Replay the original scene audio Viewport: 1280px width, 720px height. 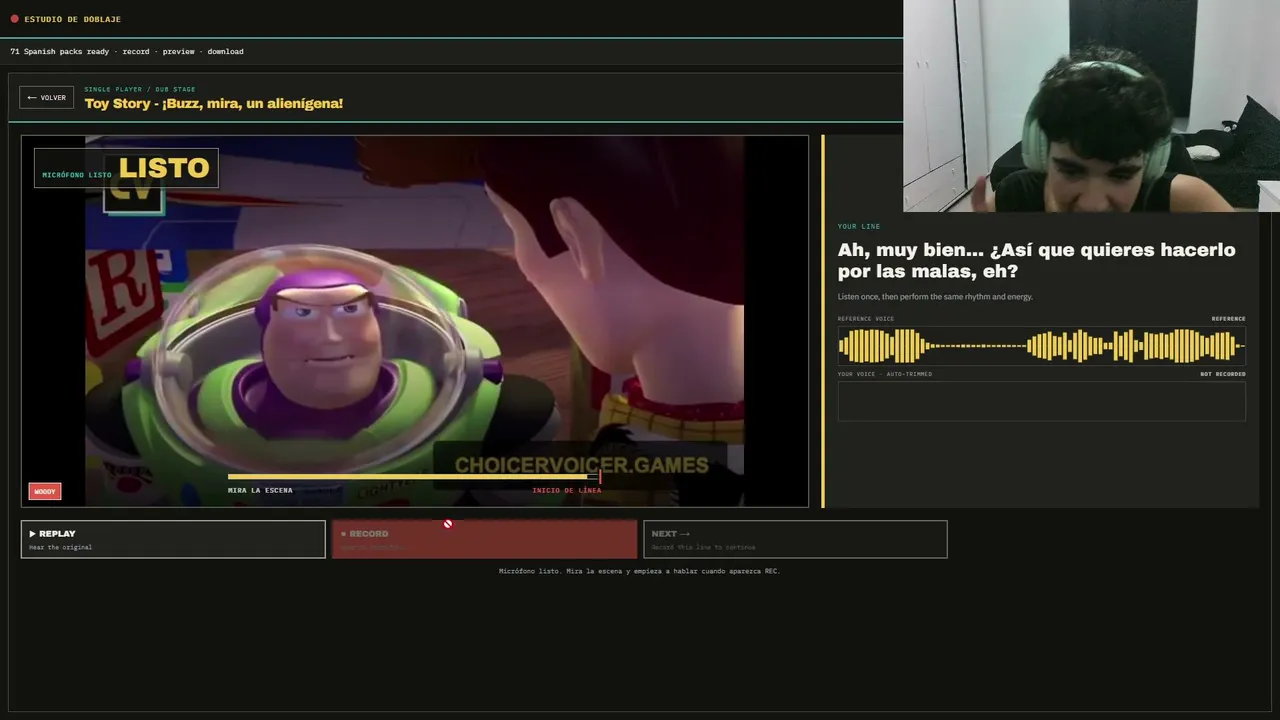[x=173, y=539]
